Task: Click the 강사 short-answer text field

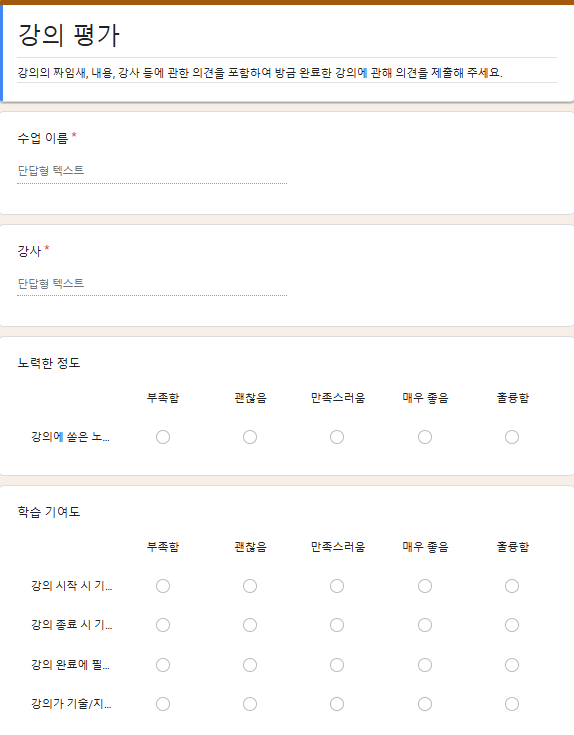Action: [152, 284]
